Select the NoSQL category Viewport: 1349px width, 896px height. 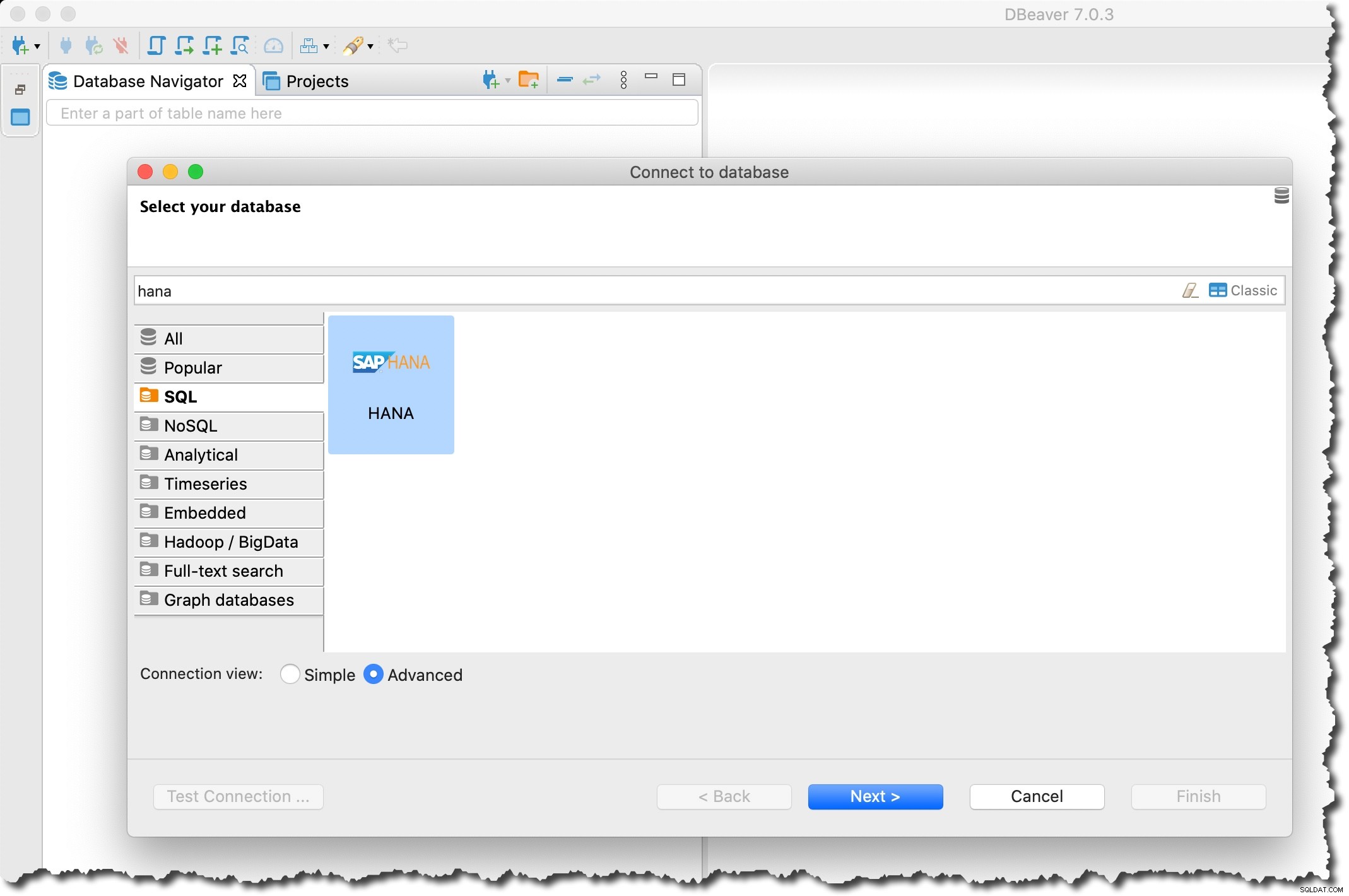point(229,426)
